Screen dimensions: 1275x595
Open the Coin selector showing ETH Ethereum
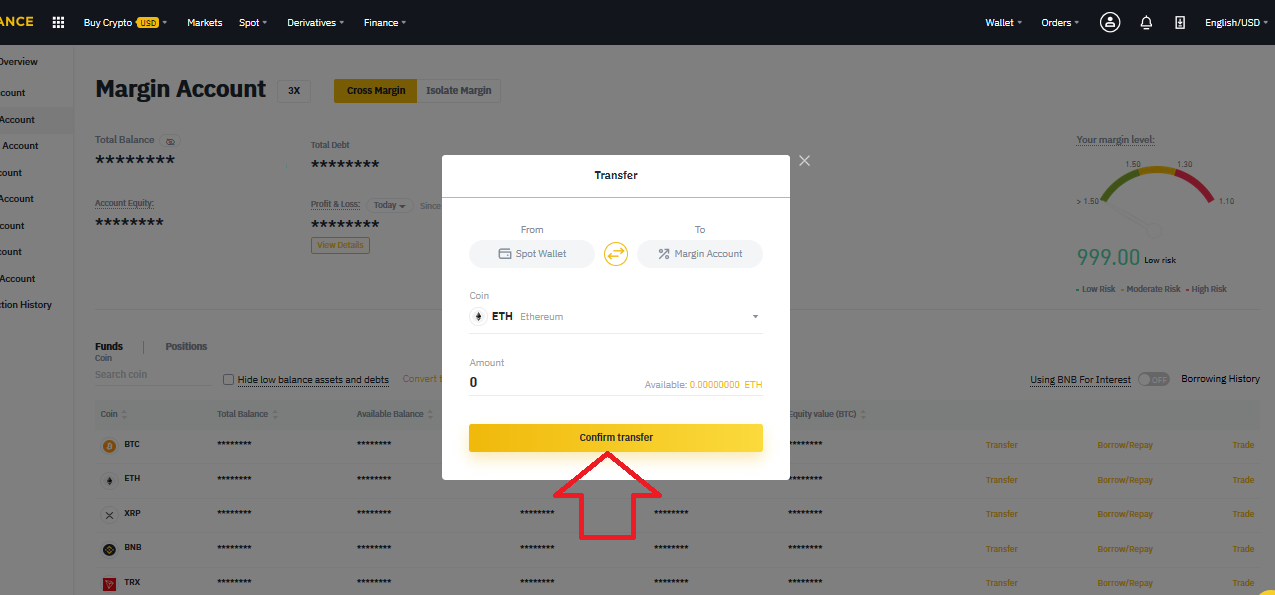click(616, 317)
